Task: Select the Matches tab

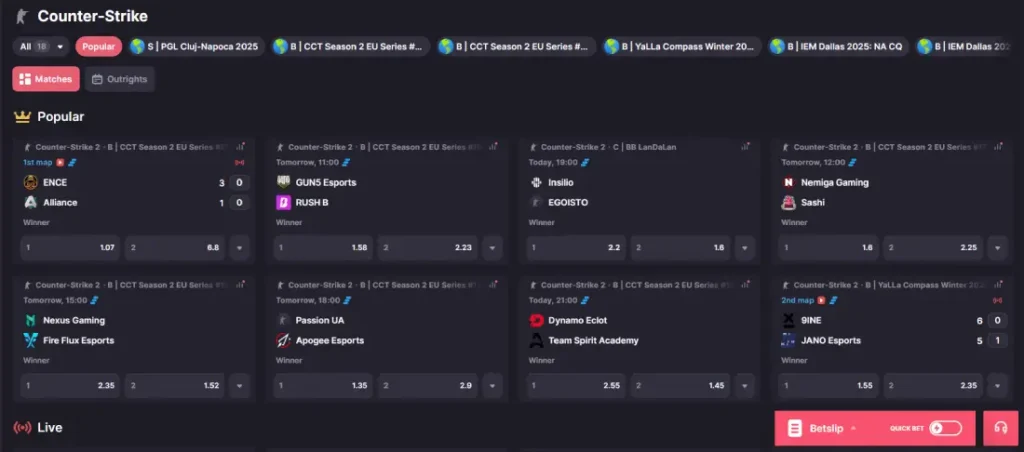Action: [46, 79]
